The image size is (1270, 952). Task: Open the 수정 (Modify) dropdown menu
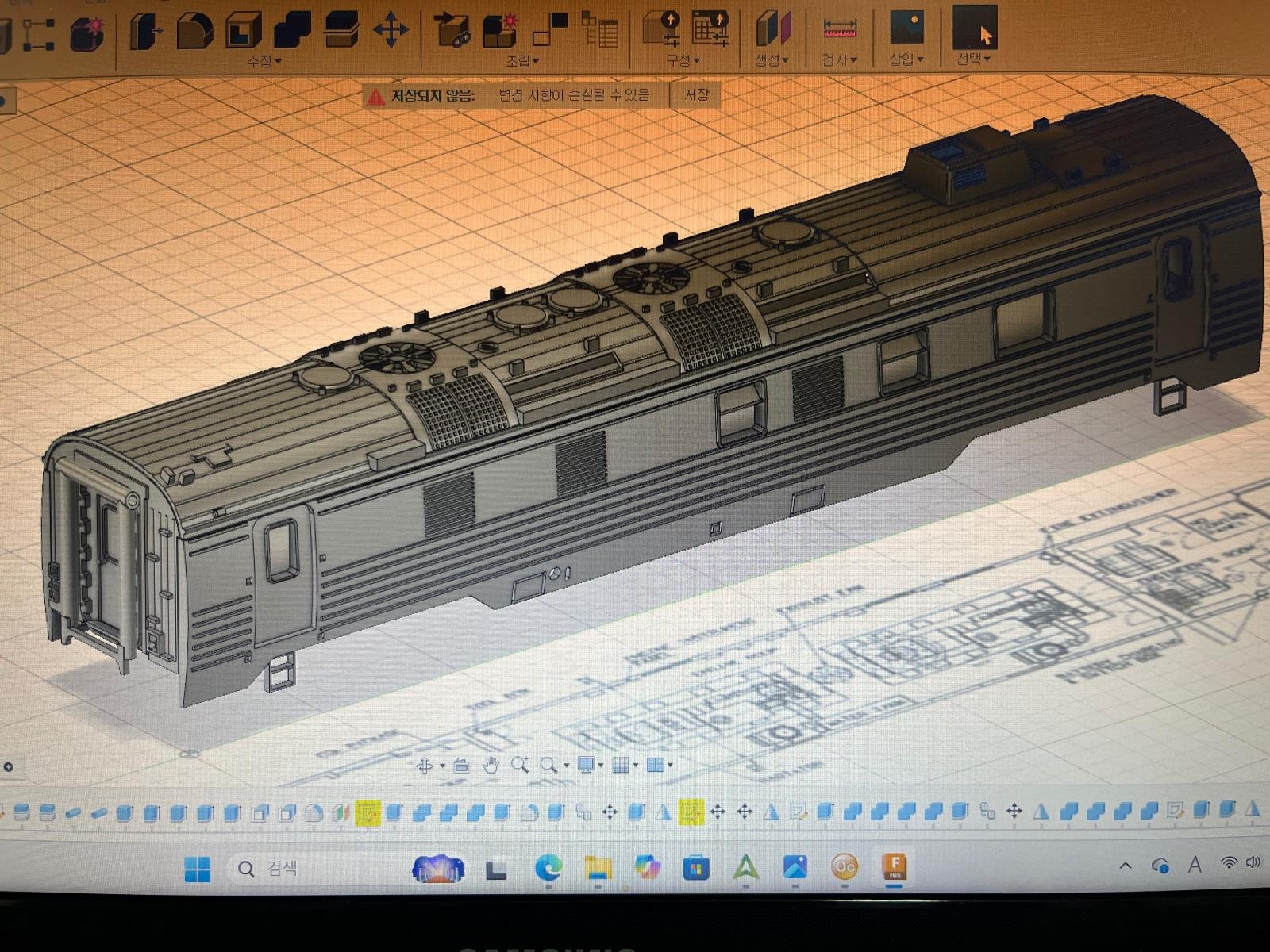pyautogui.click(x=264, y=61)
